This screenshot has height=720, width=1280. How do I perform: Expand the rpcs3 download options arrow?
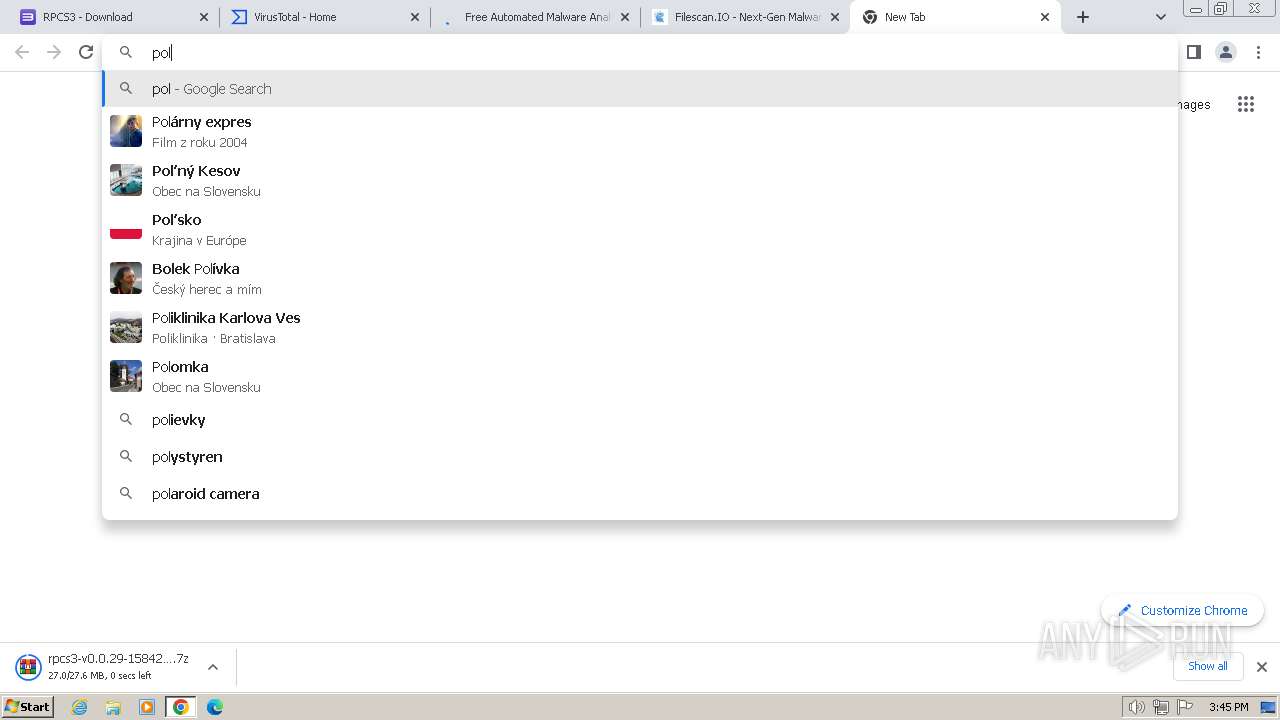(213, 667)
